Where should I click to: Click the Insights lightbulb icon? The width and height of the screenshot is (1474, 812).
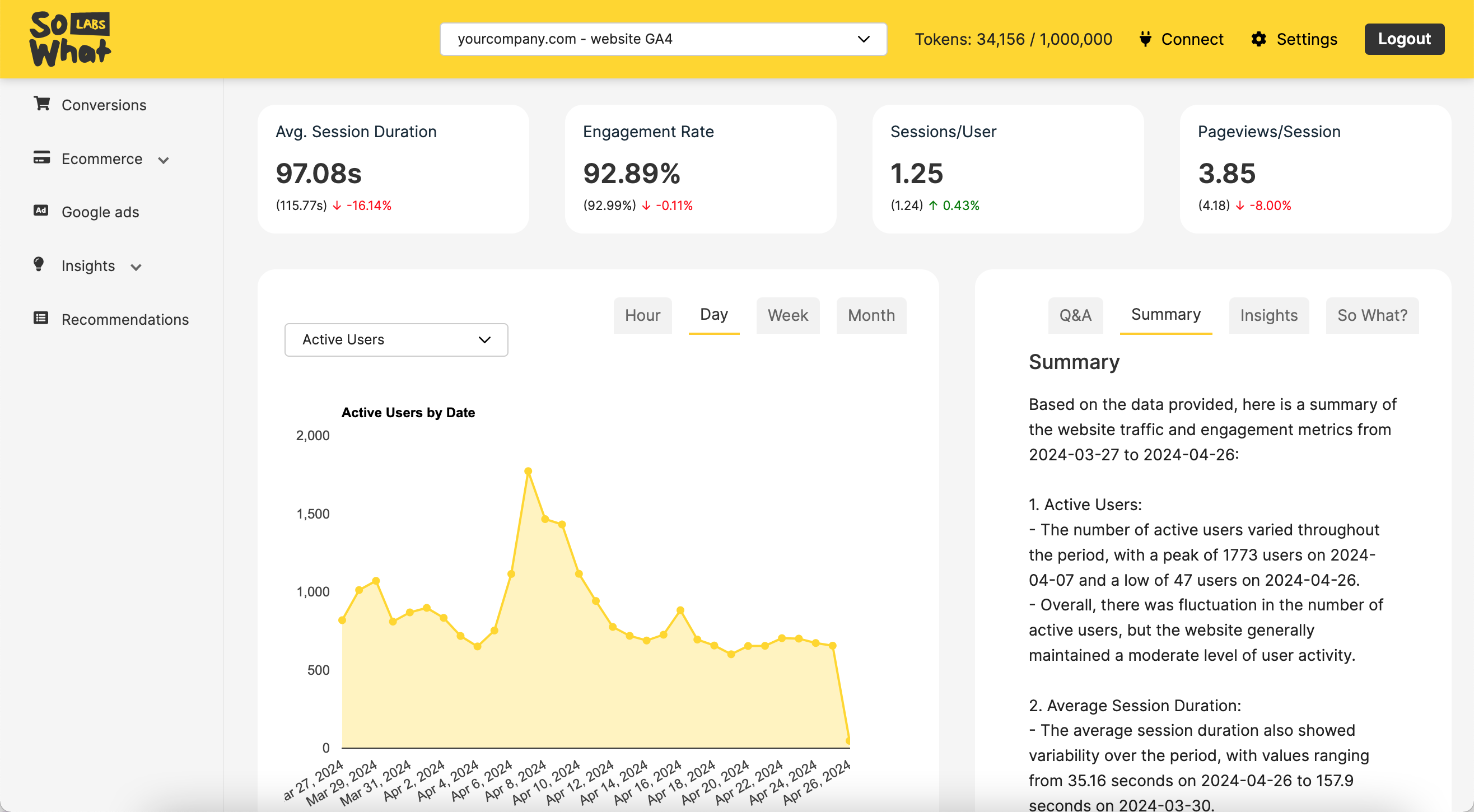39,264
